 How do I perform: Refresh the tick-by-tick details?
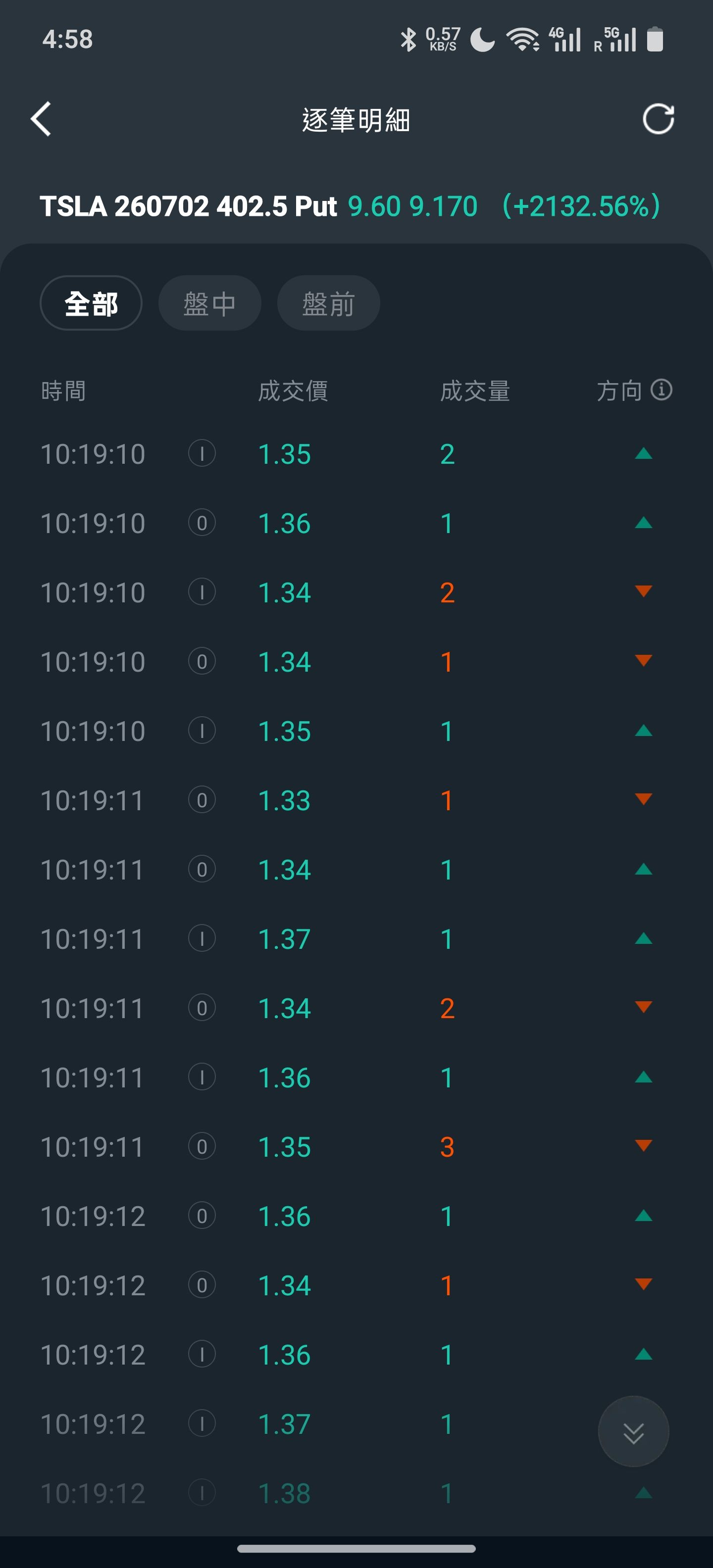(658, 119)
